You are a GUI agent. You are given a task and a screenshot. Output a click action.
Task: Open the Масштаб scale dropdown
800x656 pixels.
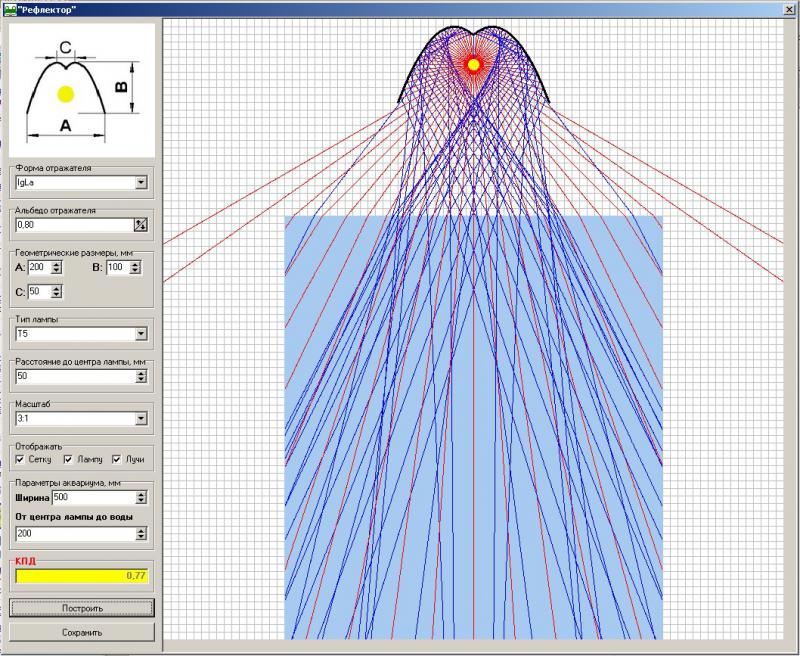[x=141, y=419]
